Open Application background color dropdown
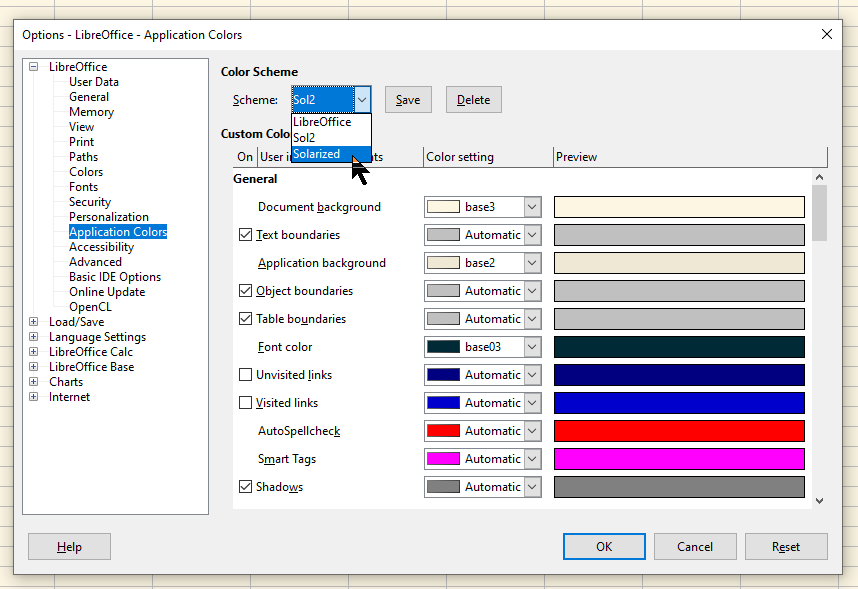 click(x=532, y=263)
